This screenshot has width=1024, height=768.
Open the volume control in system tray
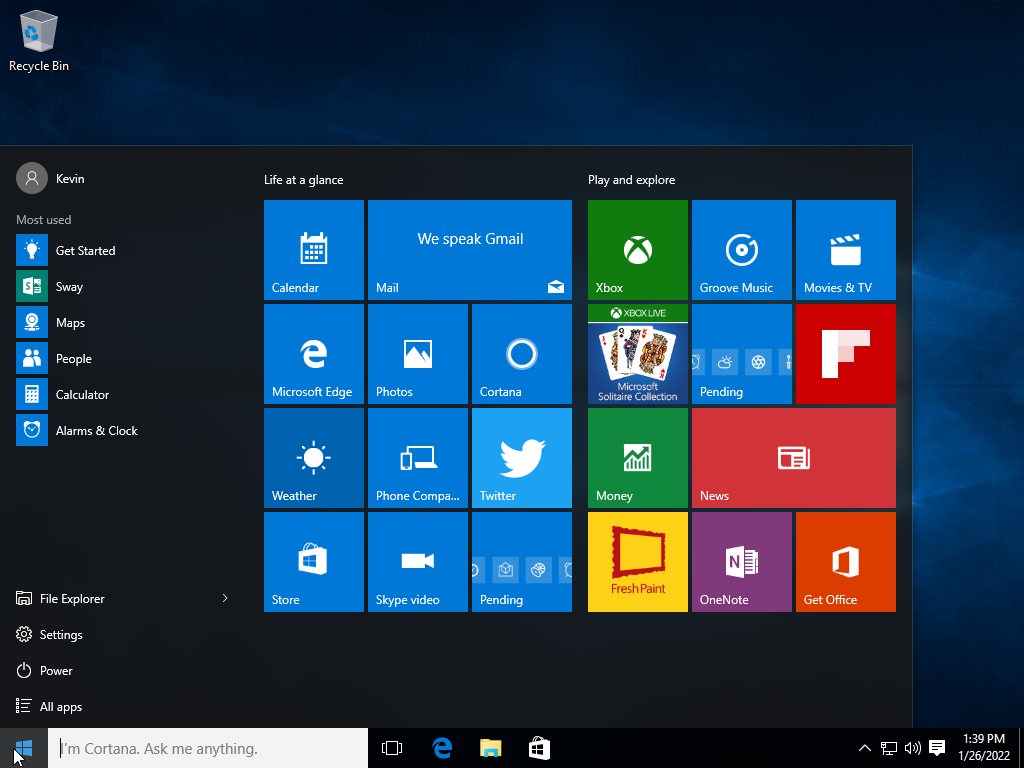click(x=912, y=748)
